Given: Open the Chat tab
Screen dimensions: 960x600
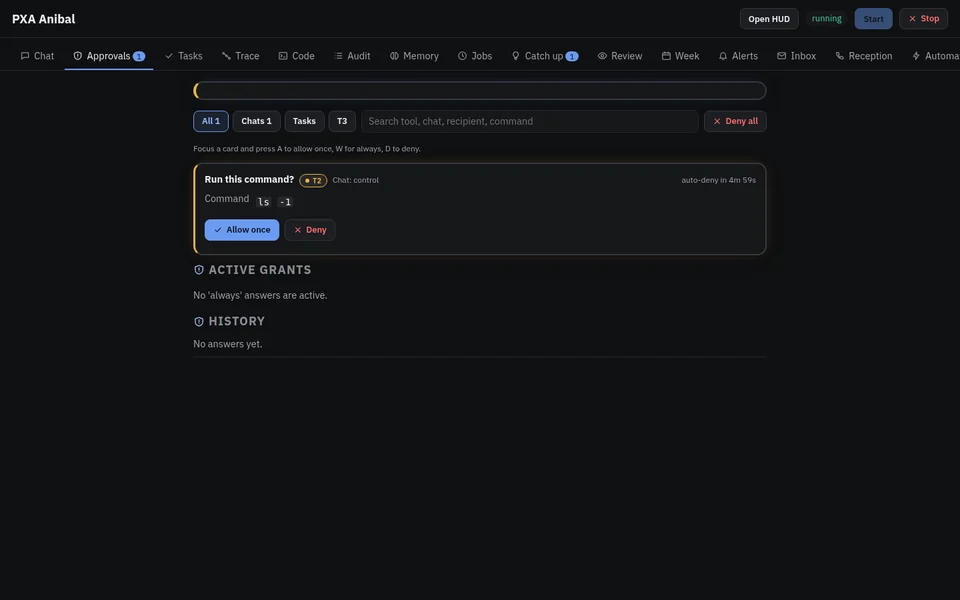Looking at the screenshot, I should point(37,56).
